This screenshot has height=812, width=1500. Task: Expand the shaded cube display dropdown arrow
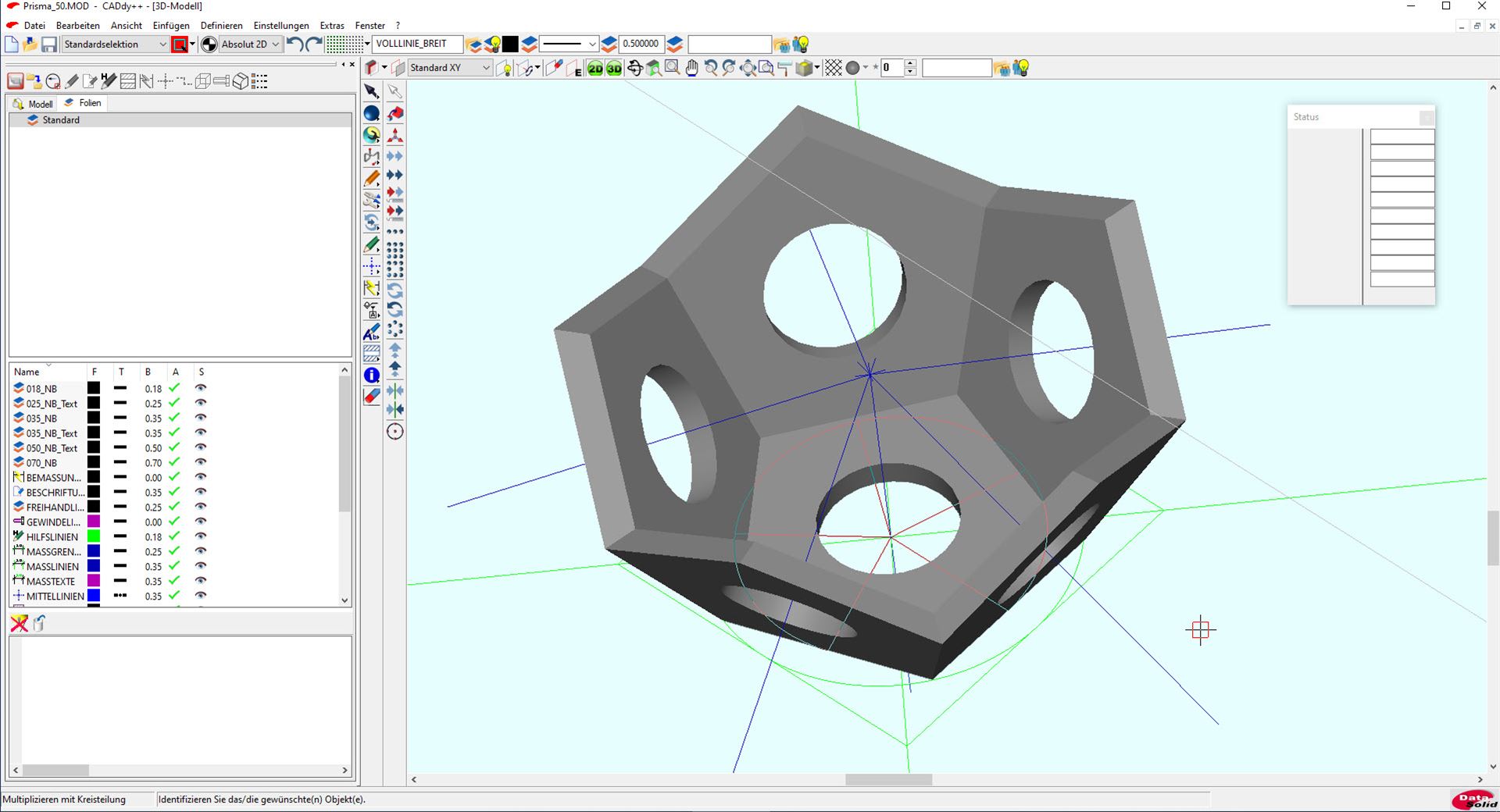pyautogui.click(x=817, y=68)
